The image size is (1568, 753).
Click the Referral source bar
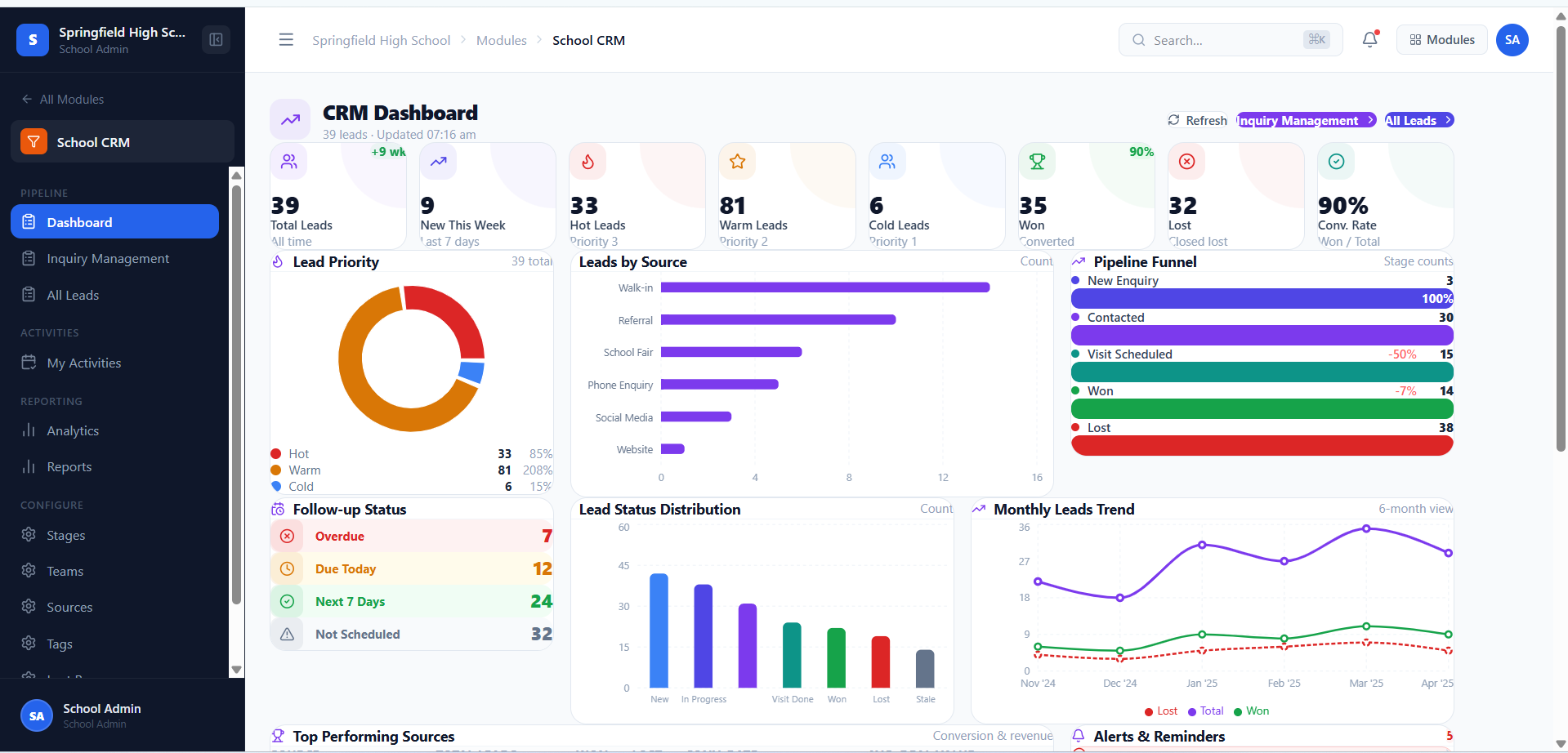[x=779, y=319]
